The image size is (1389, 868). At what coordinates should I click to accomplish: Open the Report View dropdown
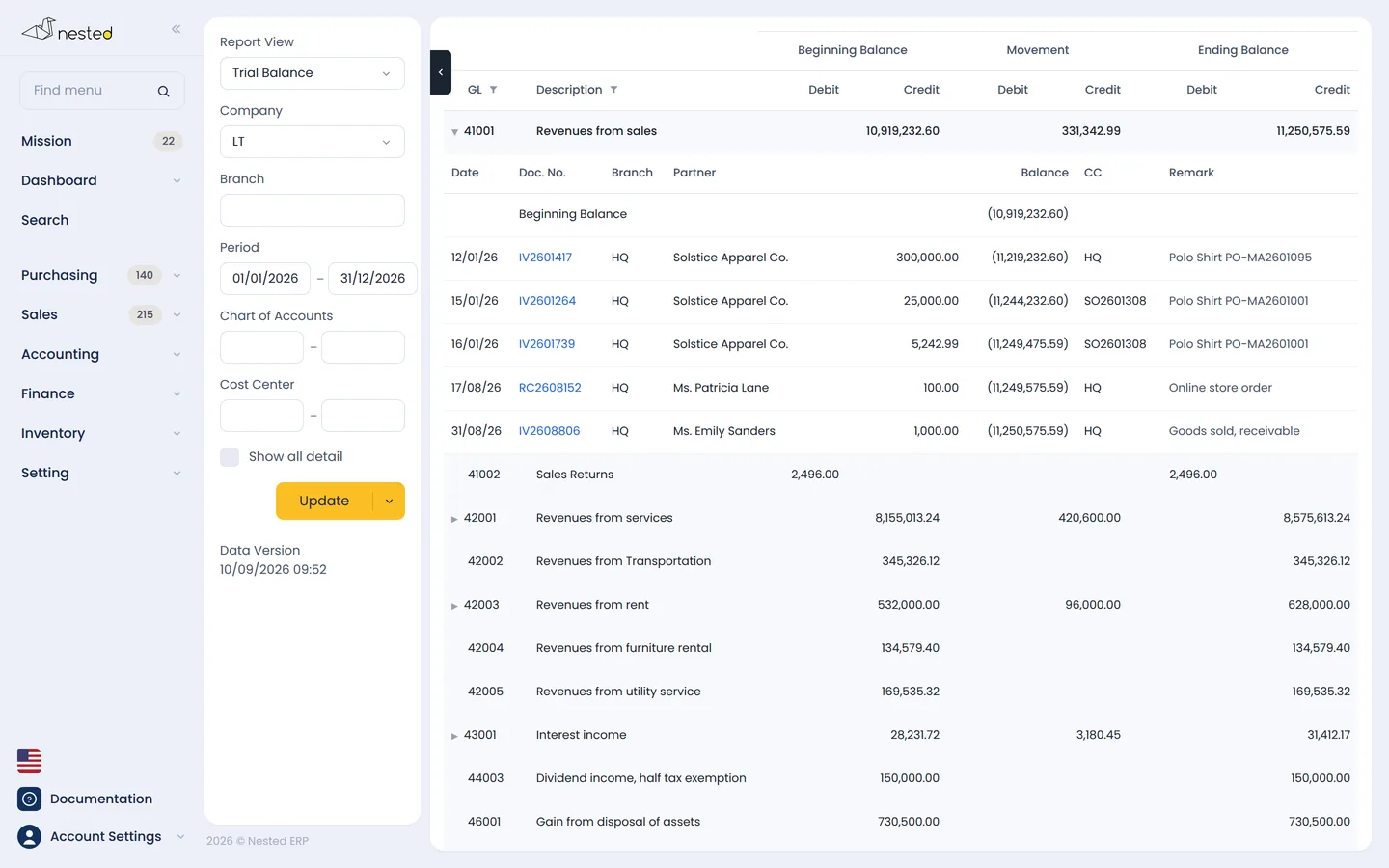(x=313, y=73)
